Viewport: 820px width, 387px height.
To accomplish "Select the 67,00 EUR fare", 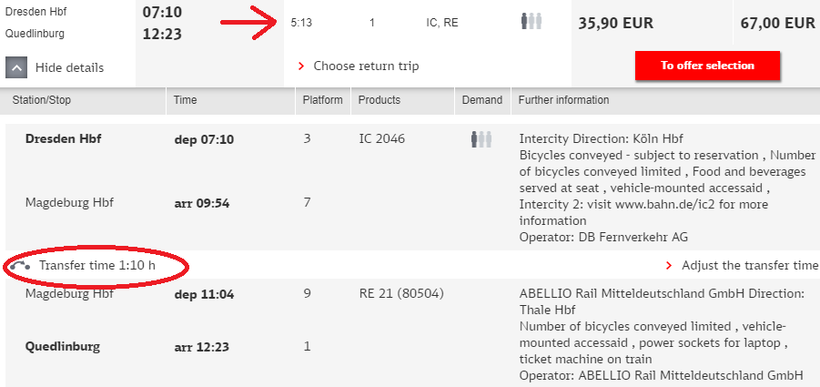I will click(778, 24).
